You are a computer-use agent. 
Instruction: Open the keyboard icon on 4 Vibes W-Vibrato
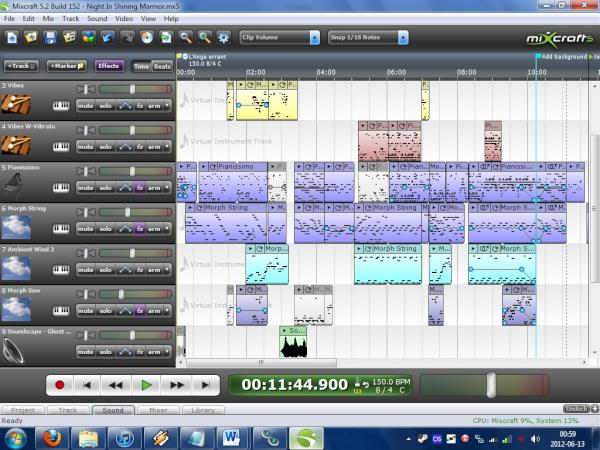click(61, 147)
